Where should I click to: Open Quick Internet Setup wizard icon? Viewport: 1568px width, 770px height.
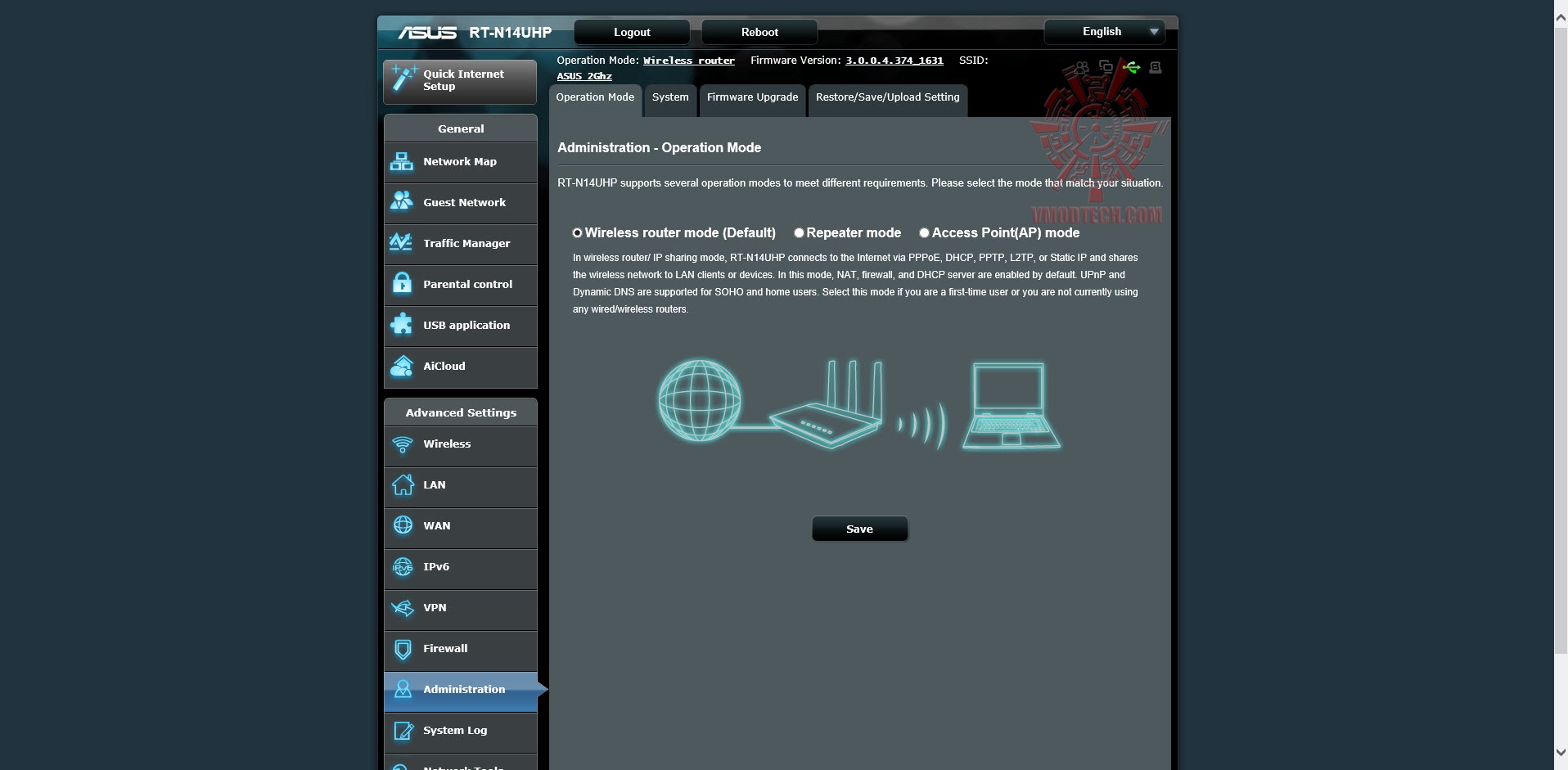click(403, 79)
